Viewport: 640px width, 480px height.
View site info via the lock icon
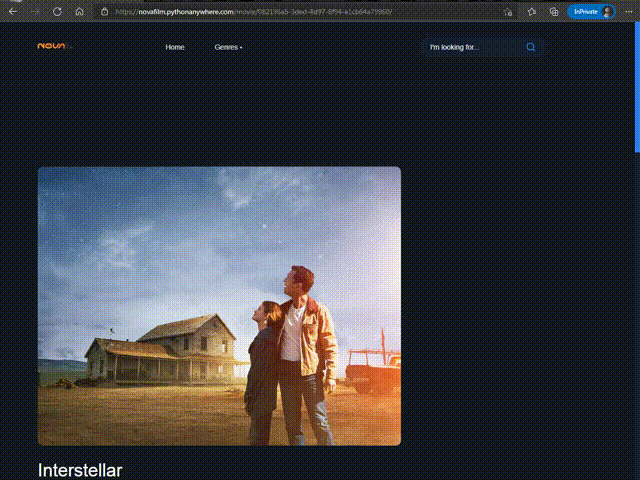104,12
